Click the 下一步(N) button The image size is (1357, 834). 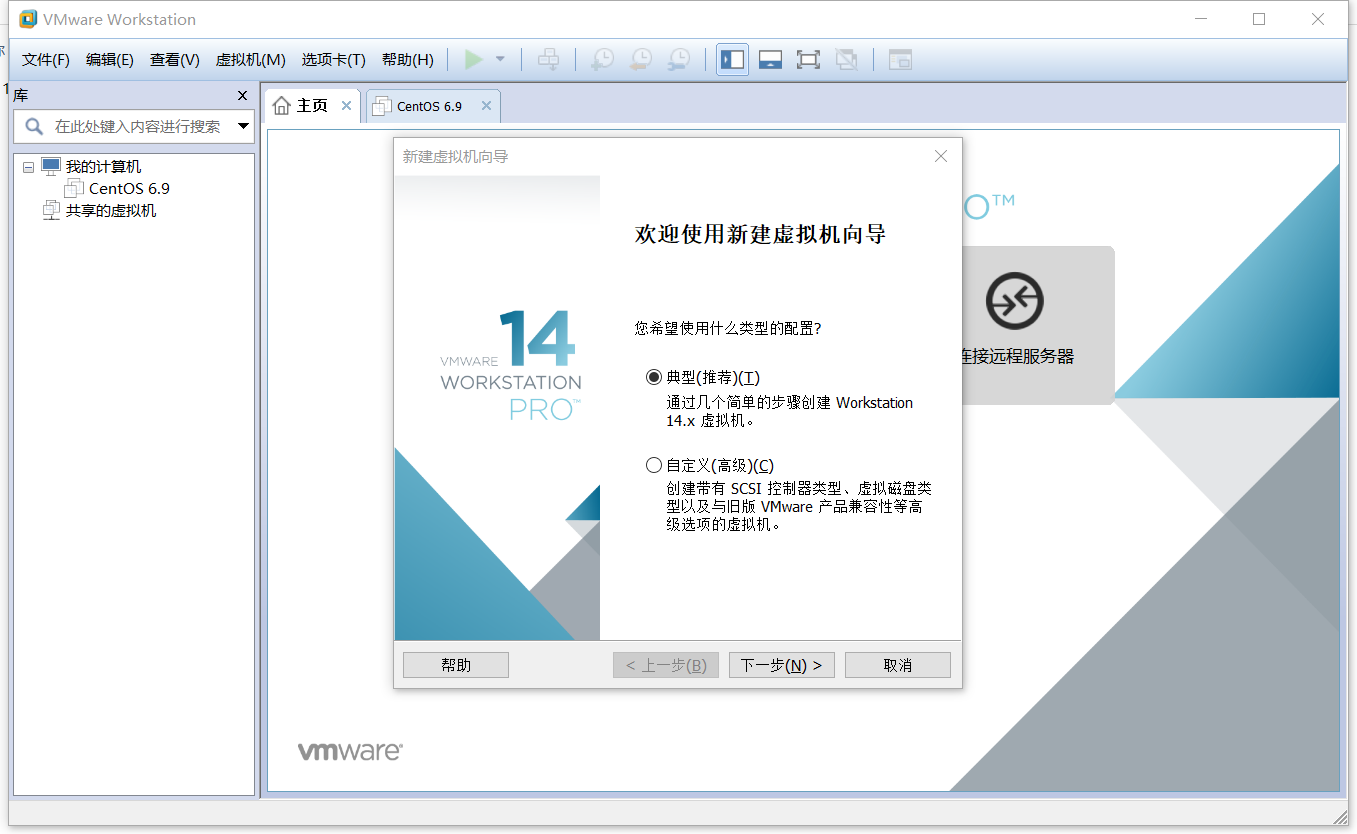point(782,665)
